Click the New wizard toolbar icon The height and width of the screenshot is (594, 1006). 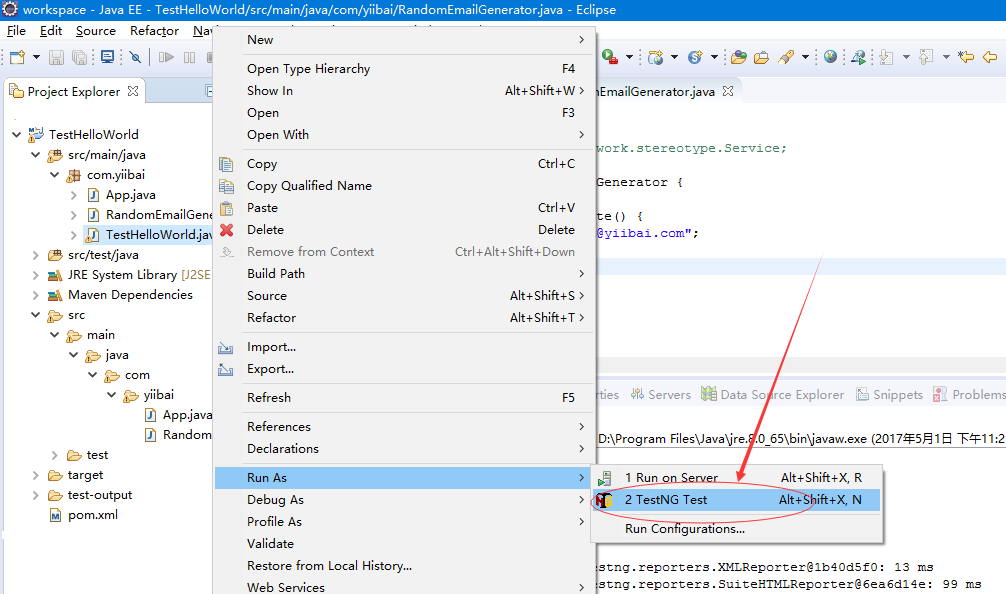(x=18, y=57)
